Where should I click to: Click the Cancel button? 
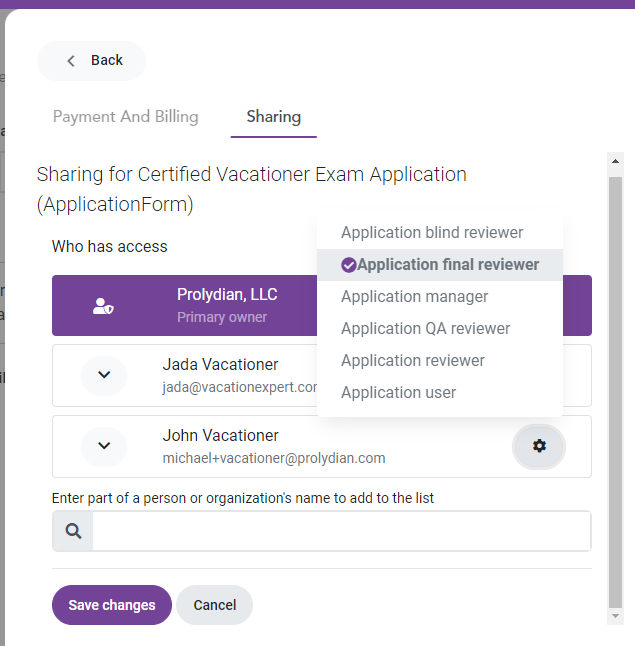coord(215,605)
